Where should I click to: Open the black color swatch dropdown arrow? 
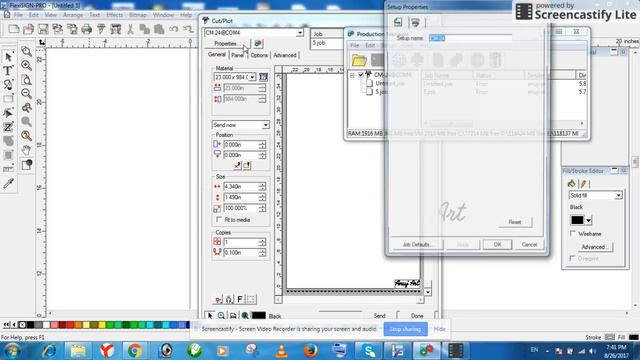click(588, 220)
